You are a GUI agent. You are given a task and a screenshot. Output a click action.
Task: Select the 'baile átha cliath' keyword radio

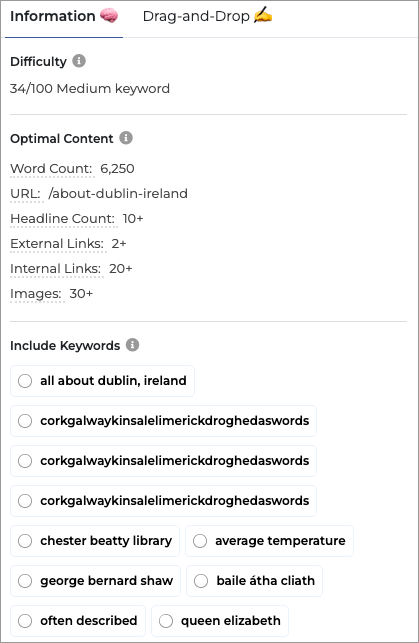[x=201, y=581]
